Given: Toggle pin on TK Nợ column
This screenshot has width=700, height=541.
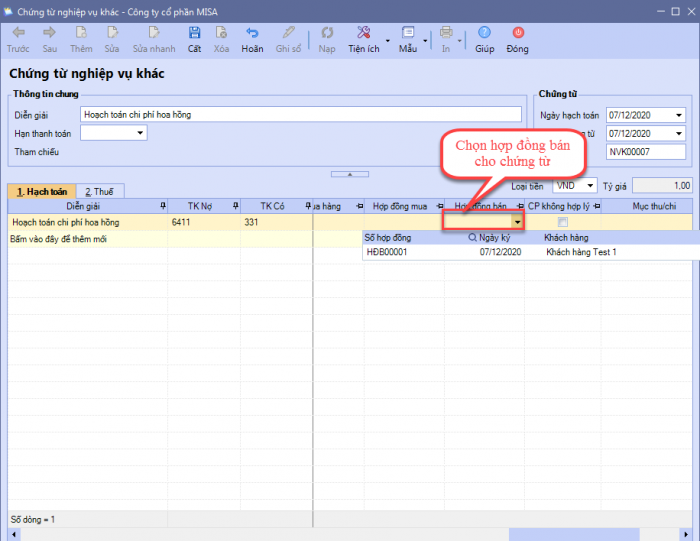Looking at the screenshot, I should [x=235, y=206].
